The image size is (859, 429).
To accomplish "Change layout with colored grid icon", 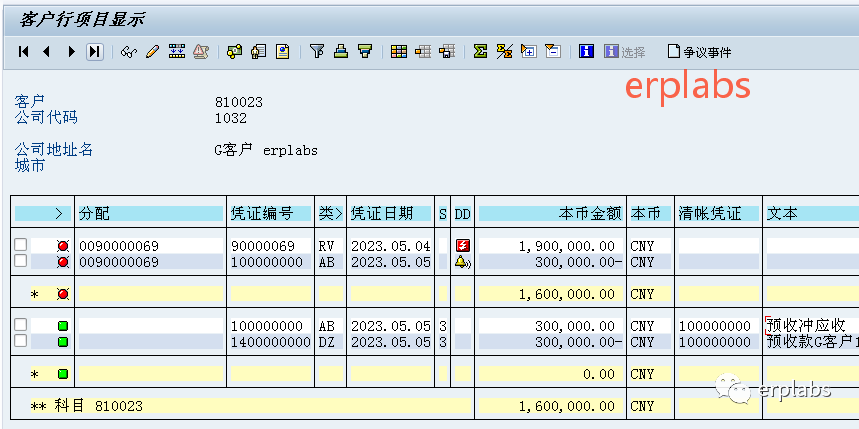I will (x=399, y=52).
